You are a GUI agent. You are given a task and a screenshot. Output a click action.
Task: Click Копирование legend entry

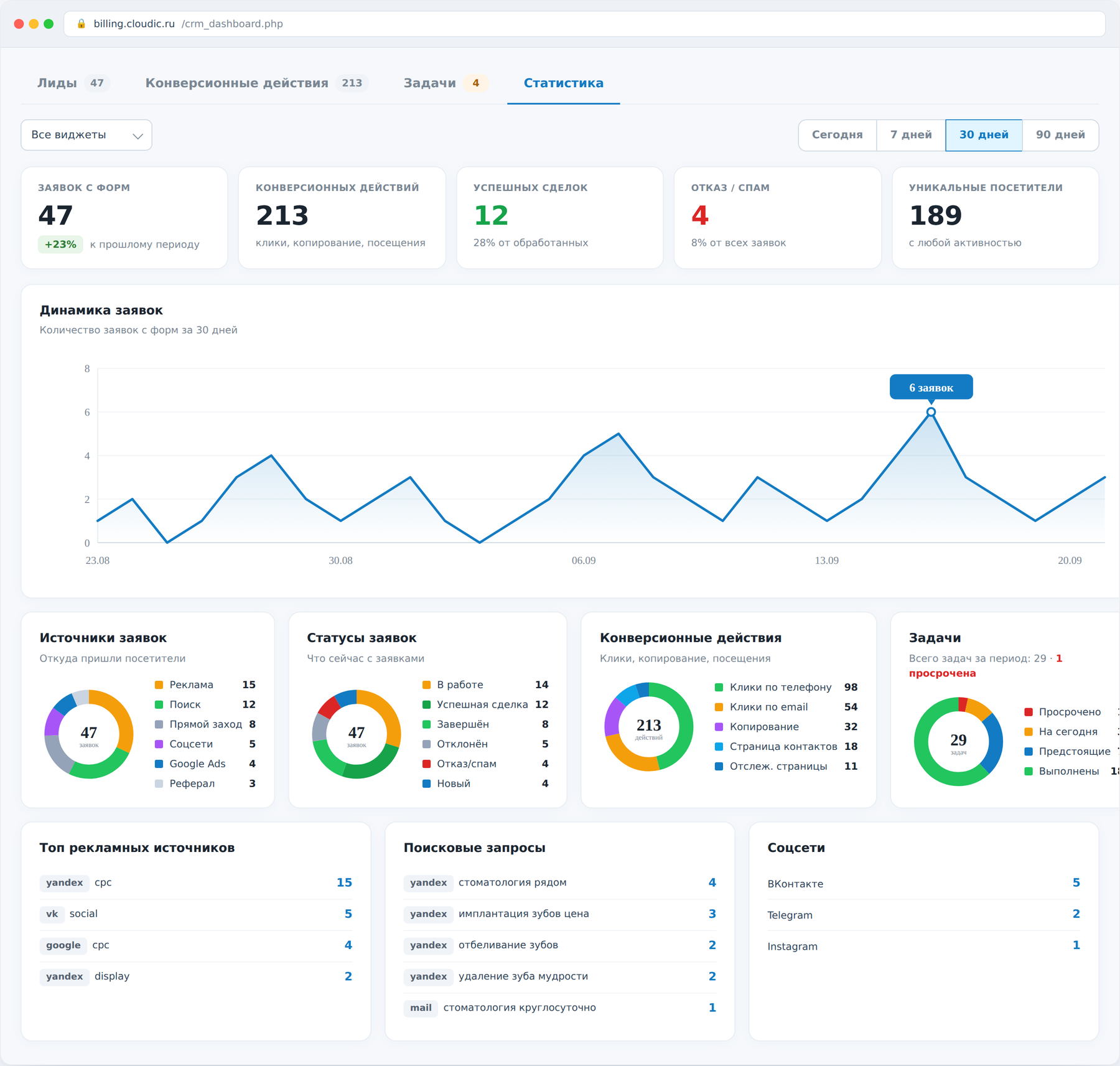click(786, 727)
